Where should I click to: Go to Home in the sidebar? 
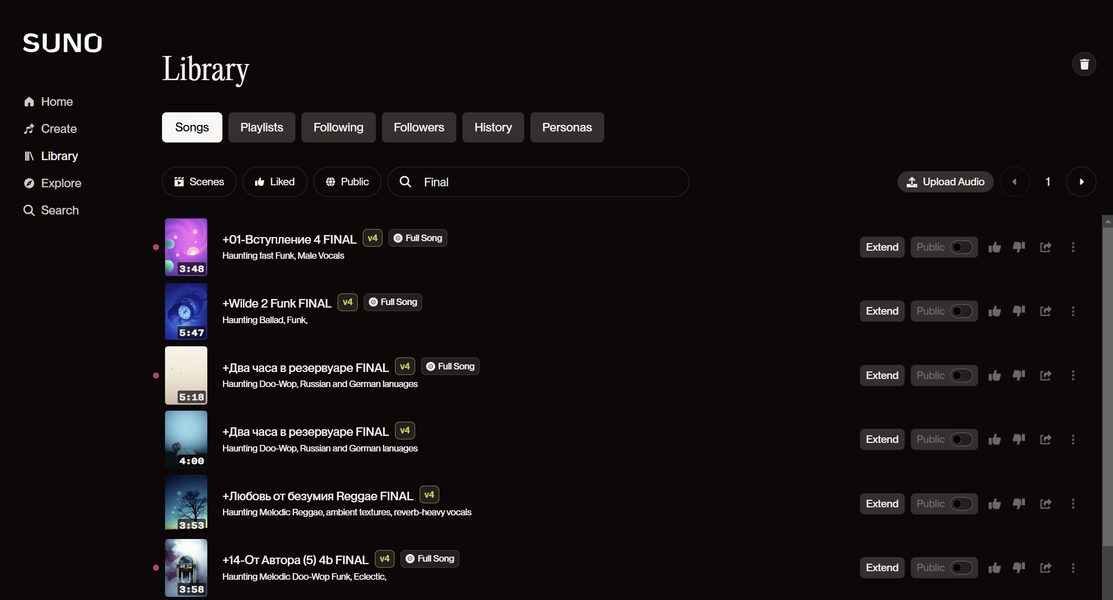[x=48, y=102]
